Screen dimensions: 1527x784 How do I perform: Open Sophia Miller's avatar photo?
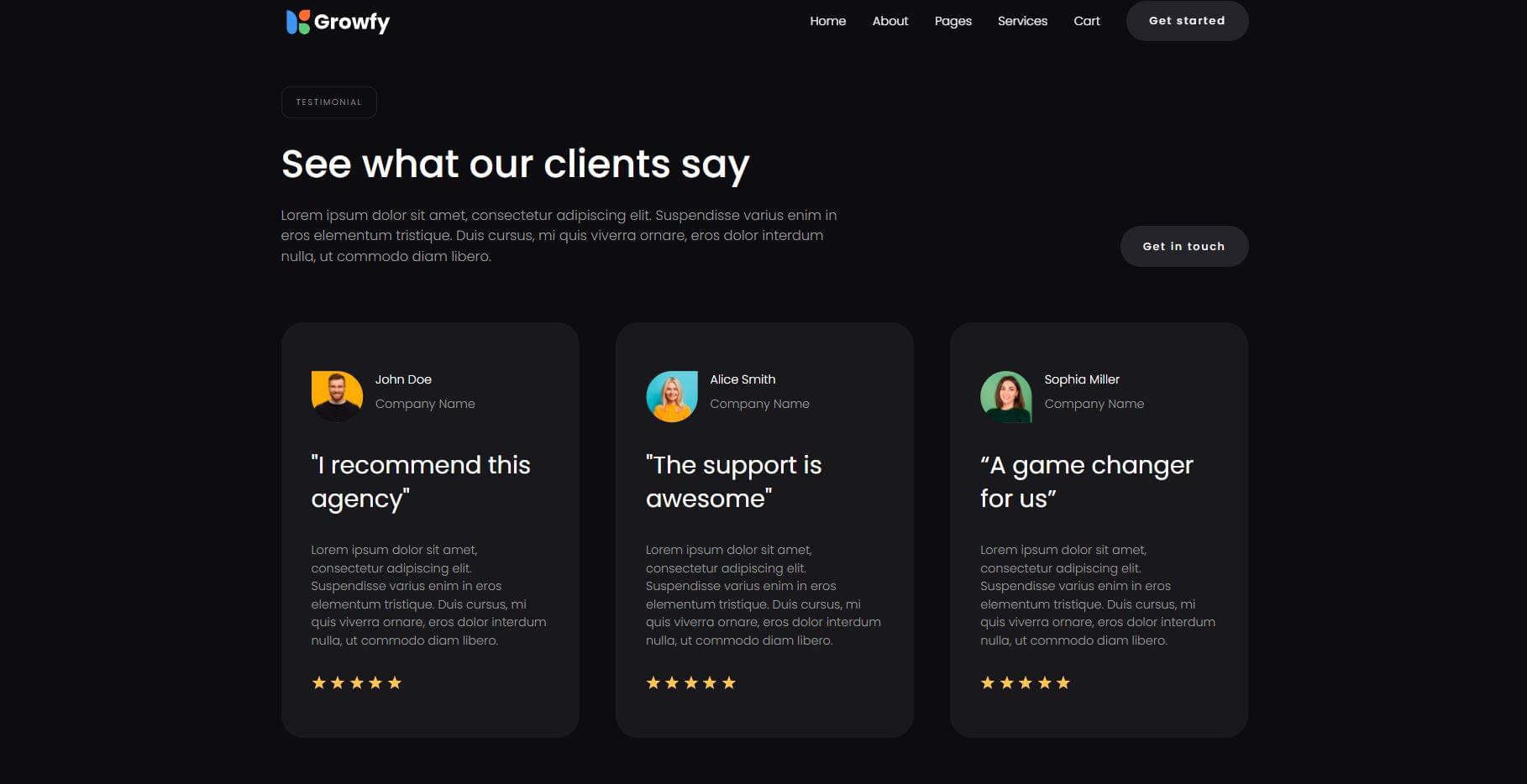tap(1006, 396)
